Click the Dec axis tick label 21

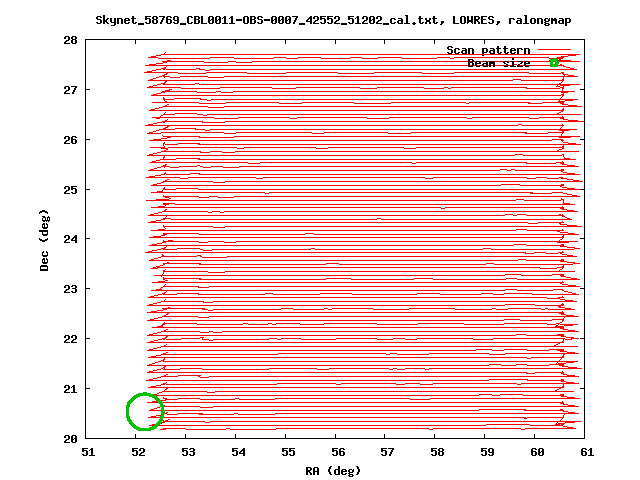(70, 389)
